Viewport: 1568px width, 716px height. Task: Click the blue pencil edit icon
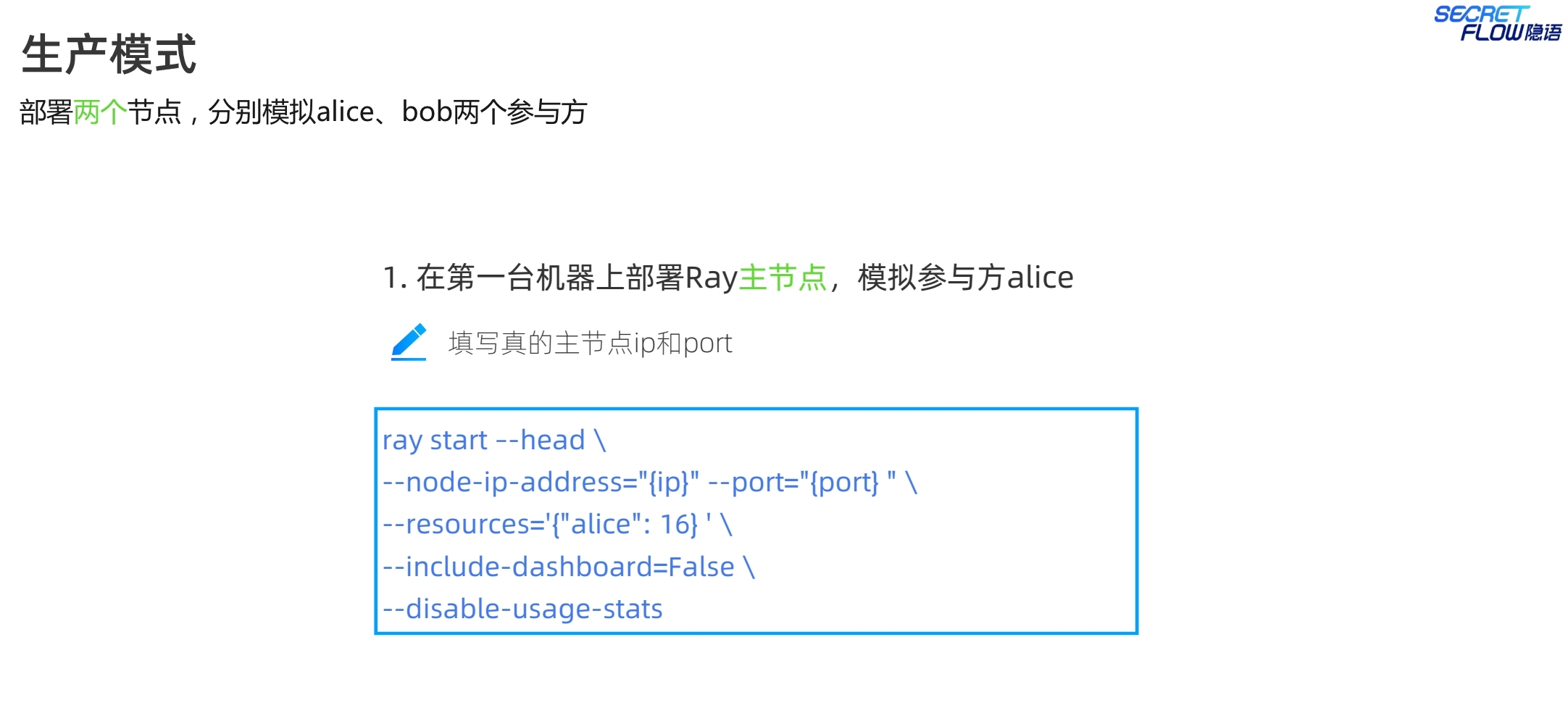409,341
